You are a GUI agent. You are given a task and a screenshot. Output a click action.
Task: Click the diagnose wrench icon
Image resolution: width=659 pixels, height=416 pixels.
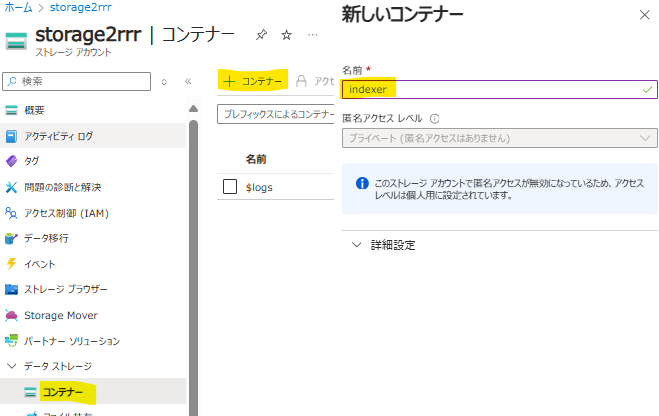pyautogui.click(x=11, y=187)
